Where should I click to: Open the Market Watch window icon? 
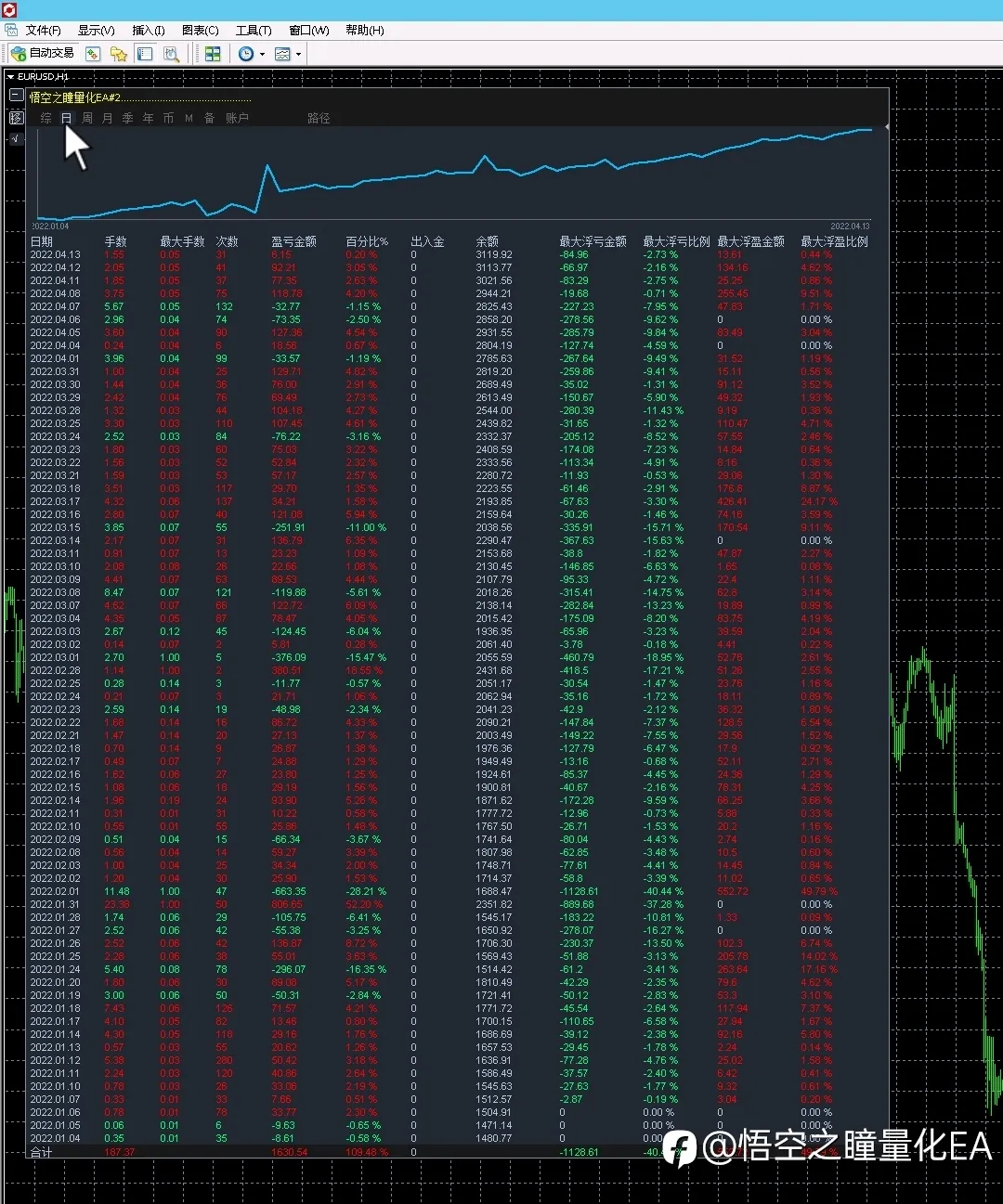tap(93, 54)
